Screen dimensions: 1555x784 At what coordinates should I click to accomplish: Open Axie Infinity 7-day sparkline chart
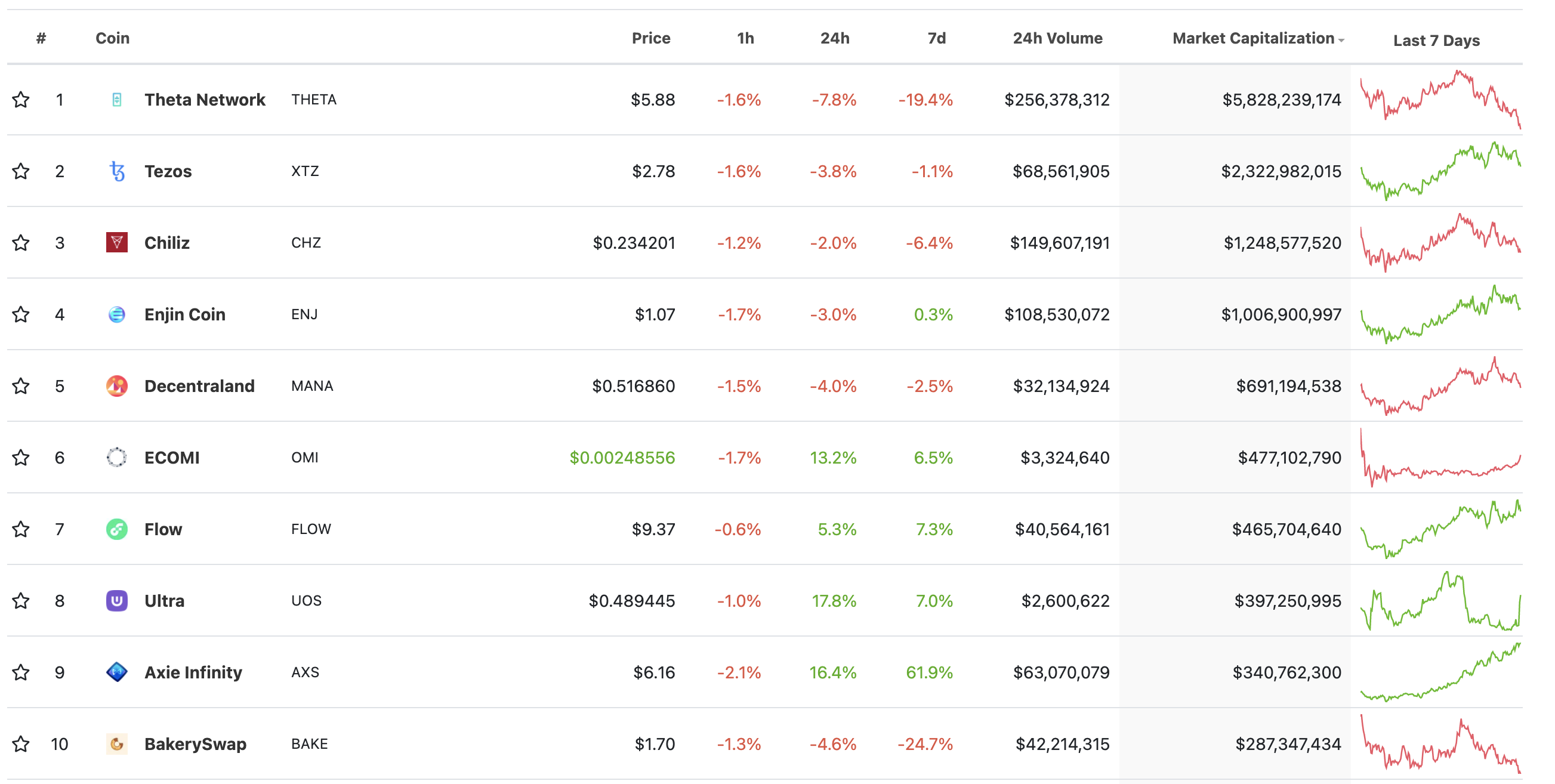pyautogui.click(x=1440, y=672)
